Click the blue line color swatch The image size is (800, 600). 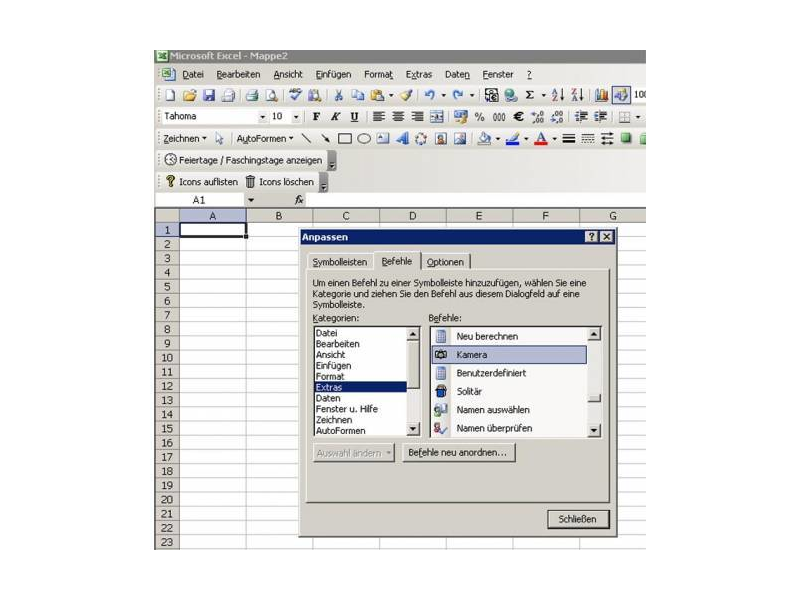(513, 138)
